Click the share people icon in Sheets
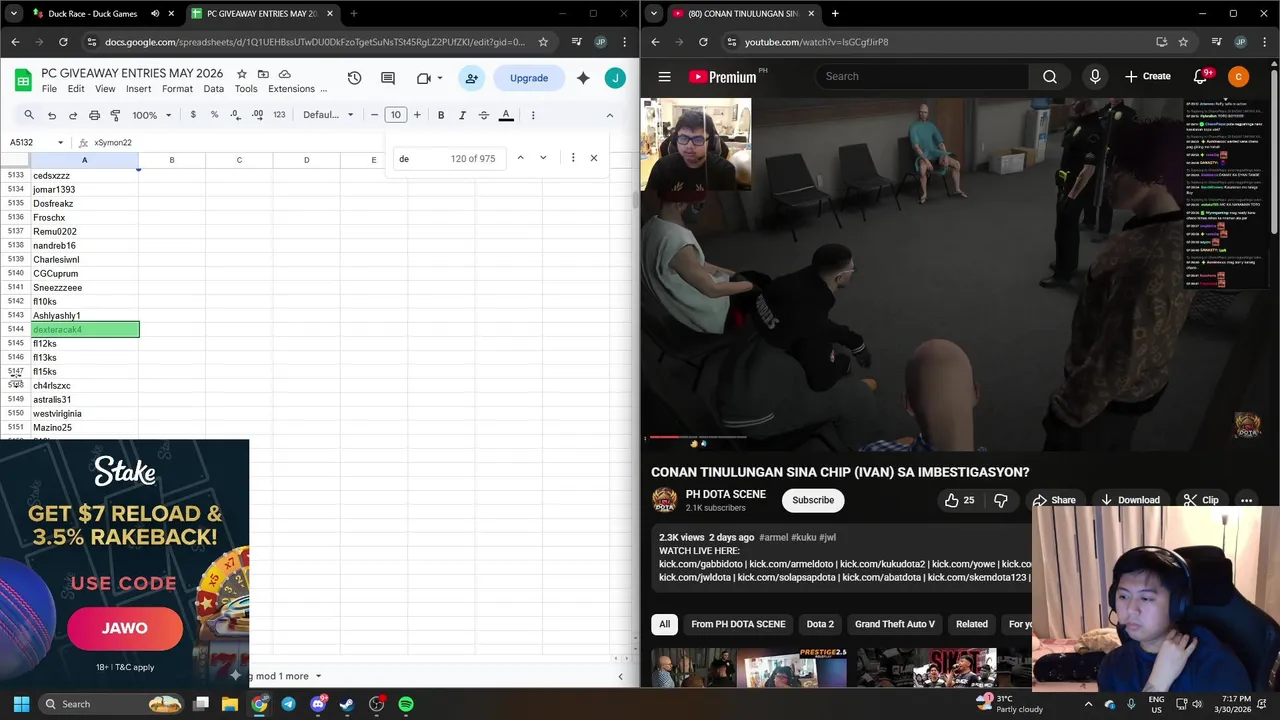 [x=471, y=78]
